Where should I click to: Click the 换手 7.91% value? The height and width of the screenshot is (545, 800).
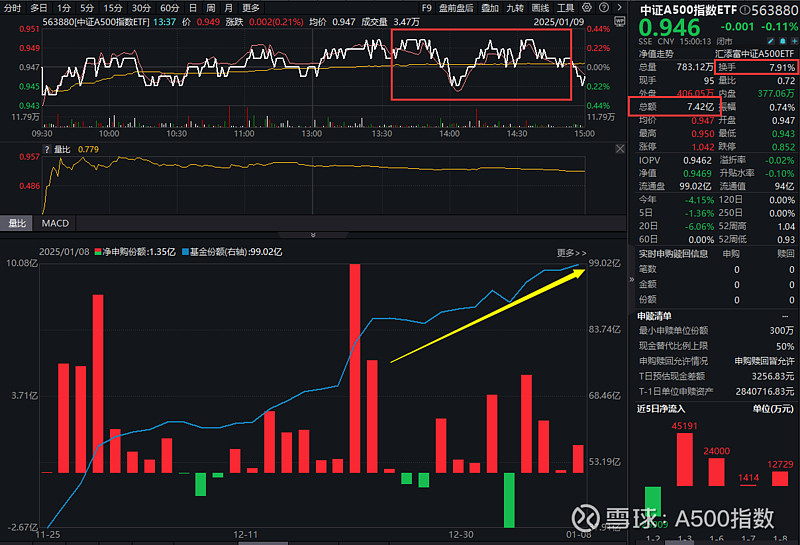782,67
